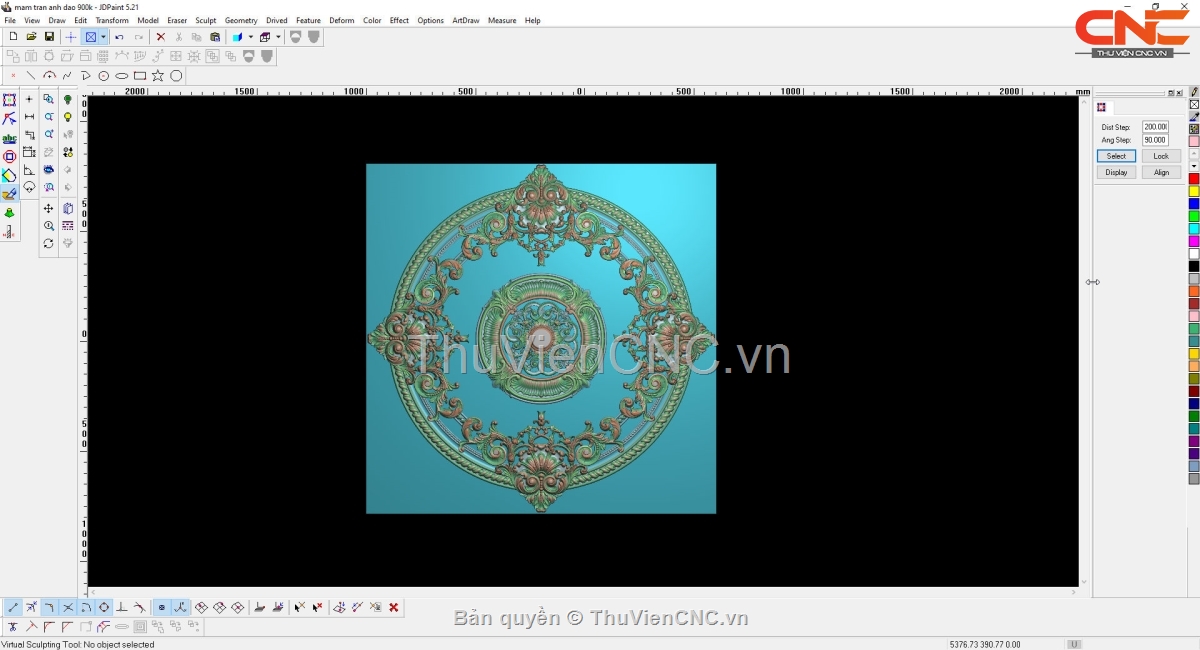Toggle the intersection snap button
The width and height of the screenshot is (1200, 650).
(x=68, y=607)
